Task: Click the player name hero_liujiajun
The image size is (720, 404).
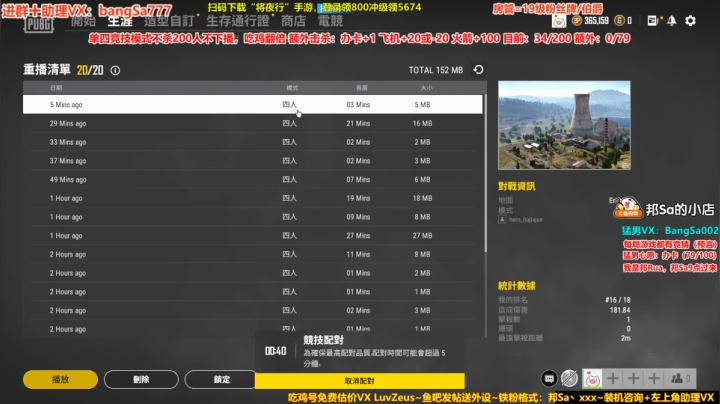Action: pos(526,220)
